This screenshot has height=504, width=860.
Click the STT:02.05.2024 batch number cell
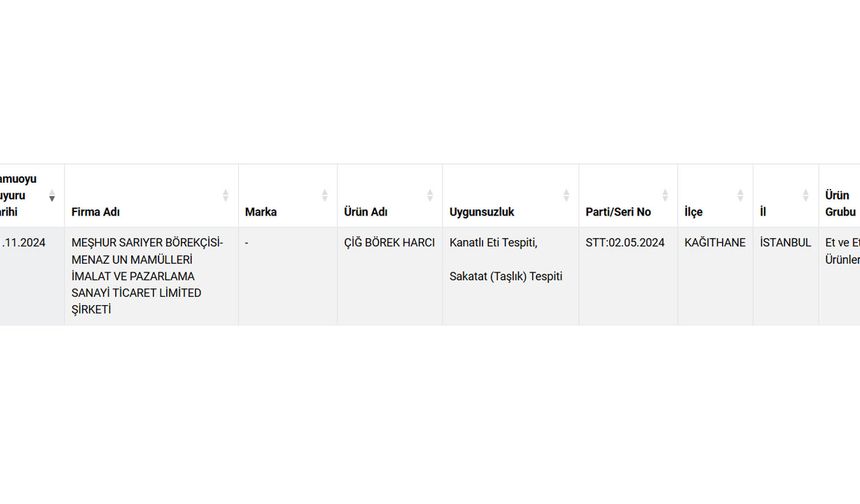point(625,243)
